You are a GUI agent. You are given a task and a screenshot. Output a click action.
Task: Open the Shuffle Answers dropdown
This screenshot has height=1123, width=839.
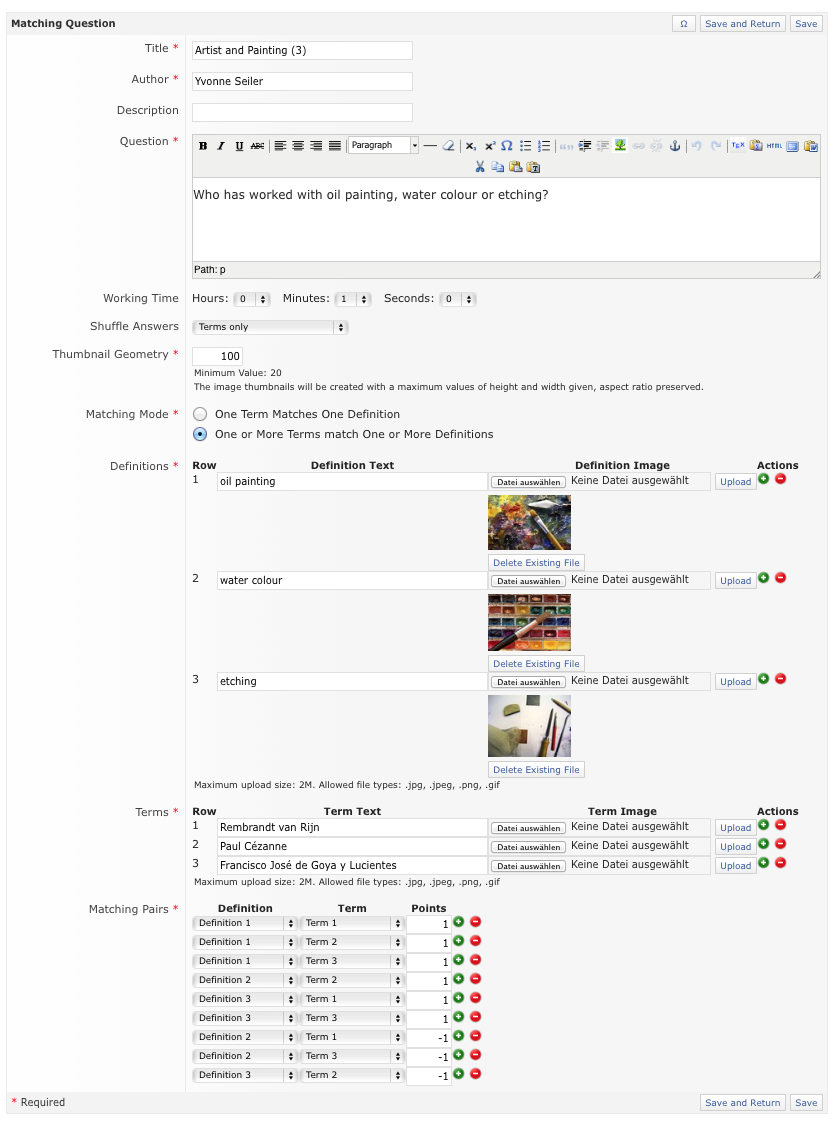point(270,327)
